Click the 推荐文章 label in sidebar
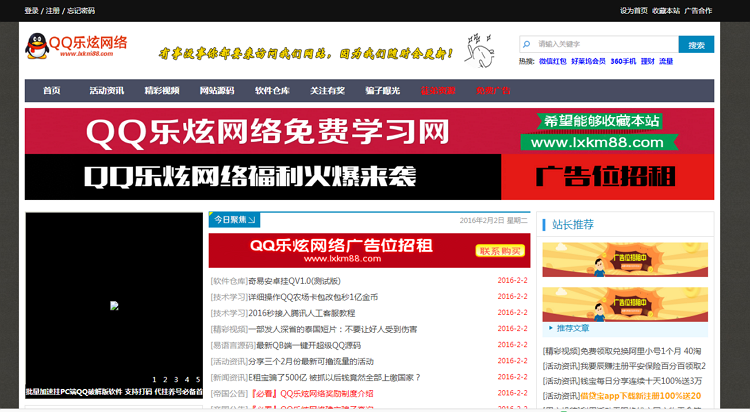The image size is (750, 412). click(x=573, y=328)
